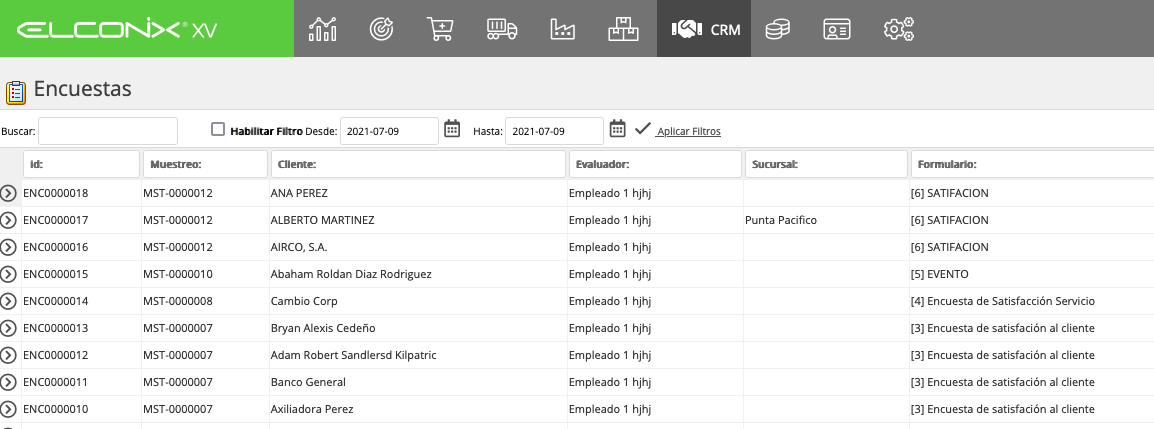Open the coins finance module icon
The width and height of the screenshot is (1154, 429).
coord(777,29)
